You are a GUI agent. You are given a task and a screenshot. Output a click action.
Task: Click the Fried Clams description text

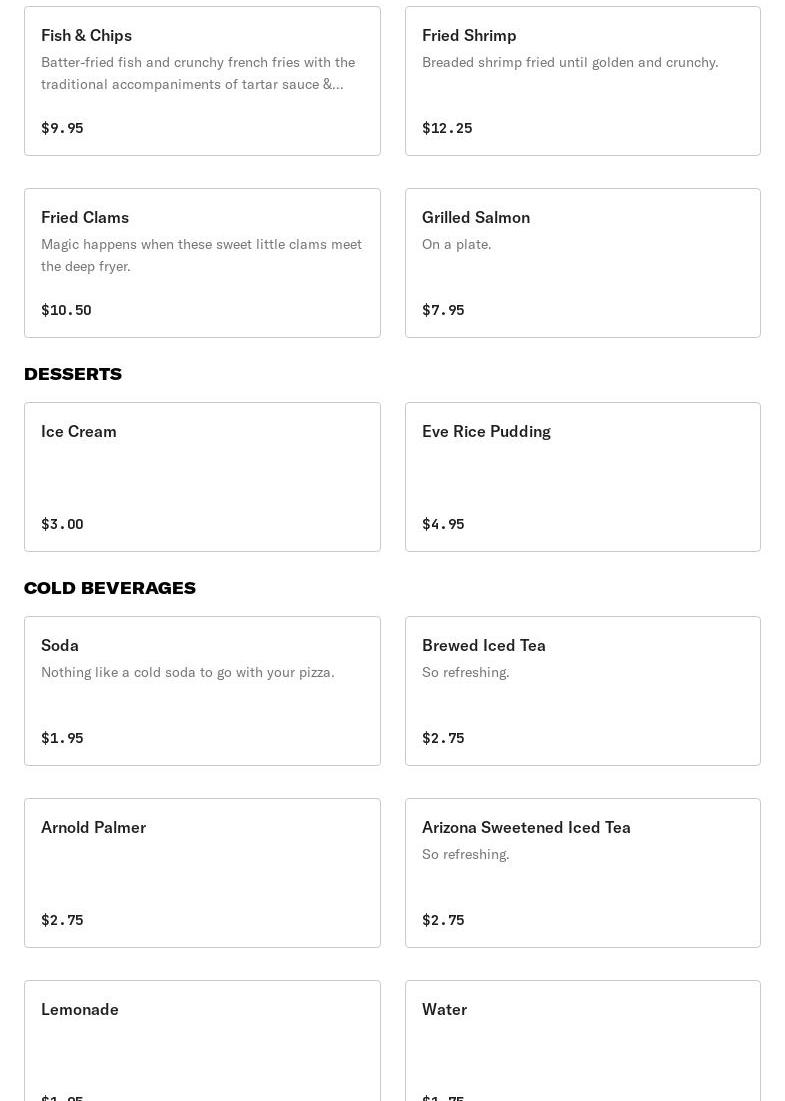click(201, 255)
